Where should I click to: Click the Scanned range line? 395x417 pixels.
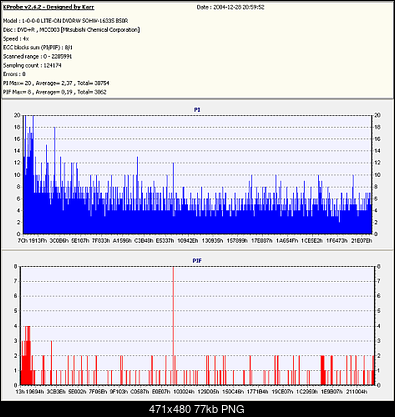tap(37, 56)
